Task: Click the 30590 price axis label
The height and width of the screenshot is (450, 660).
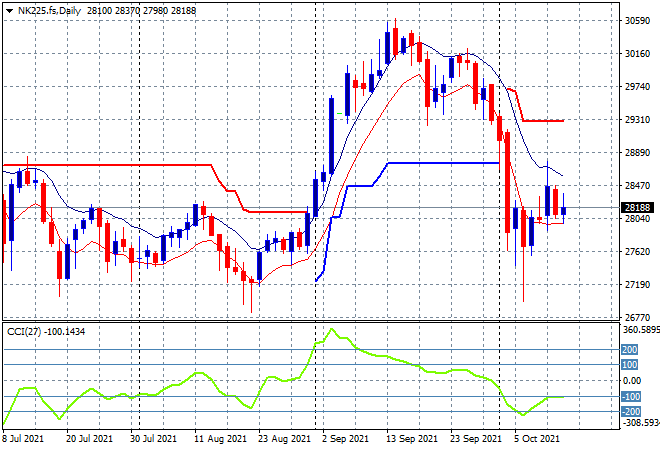Action: (637, 21)
